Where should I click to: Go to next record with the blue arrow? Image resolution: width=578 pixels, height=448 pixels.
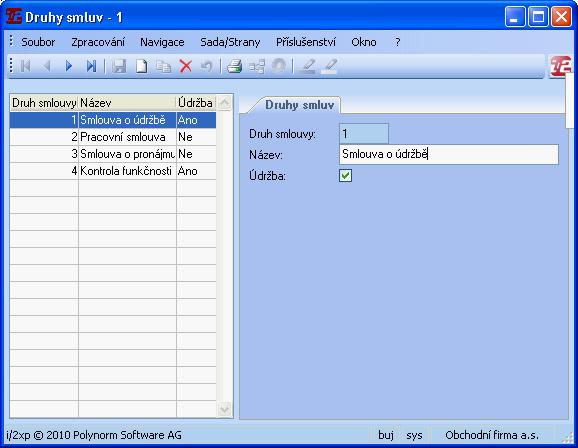69,66
